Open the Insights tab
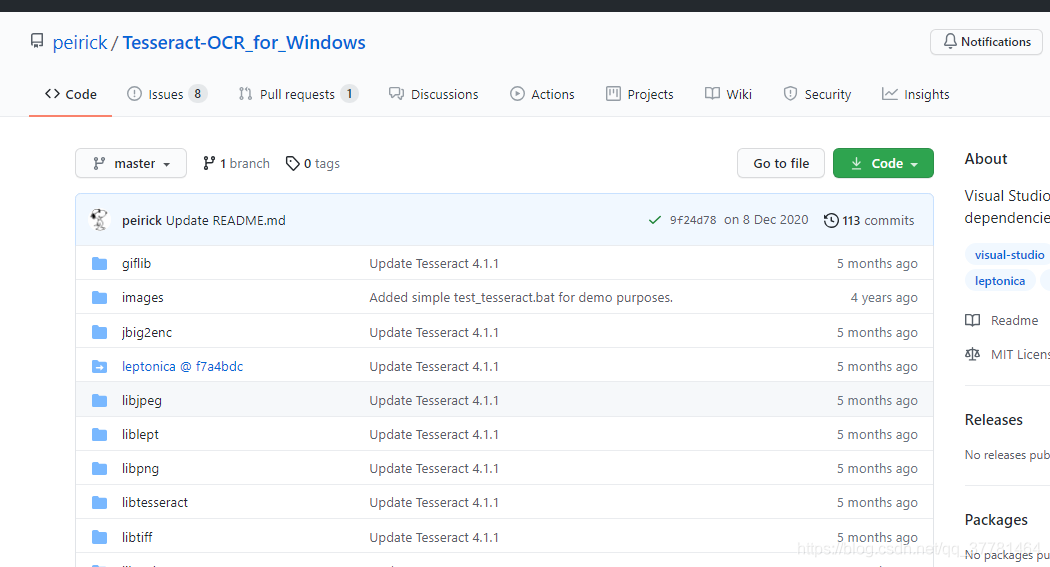Screen dimensions: 1050x567 coord(915,94)
